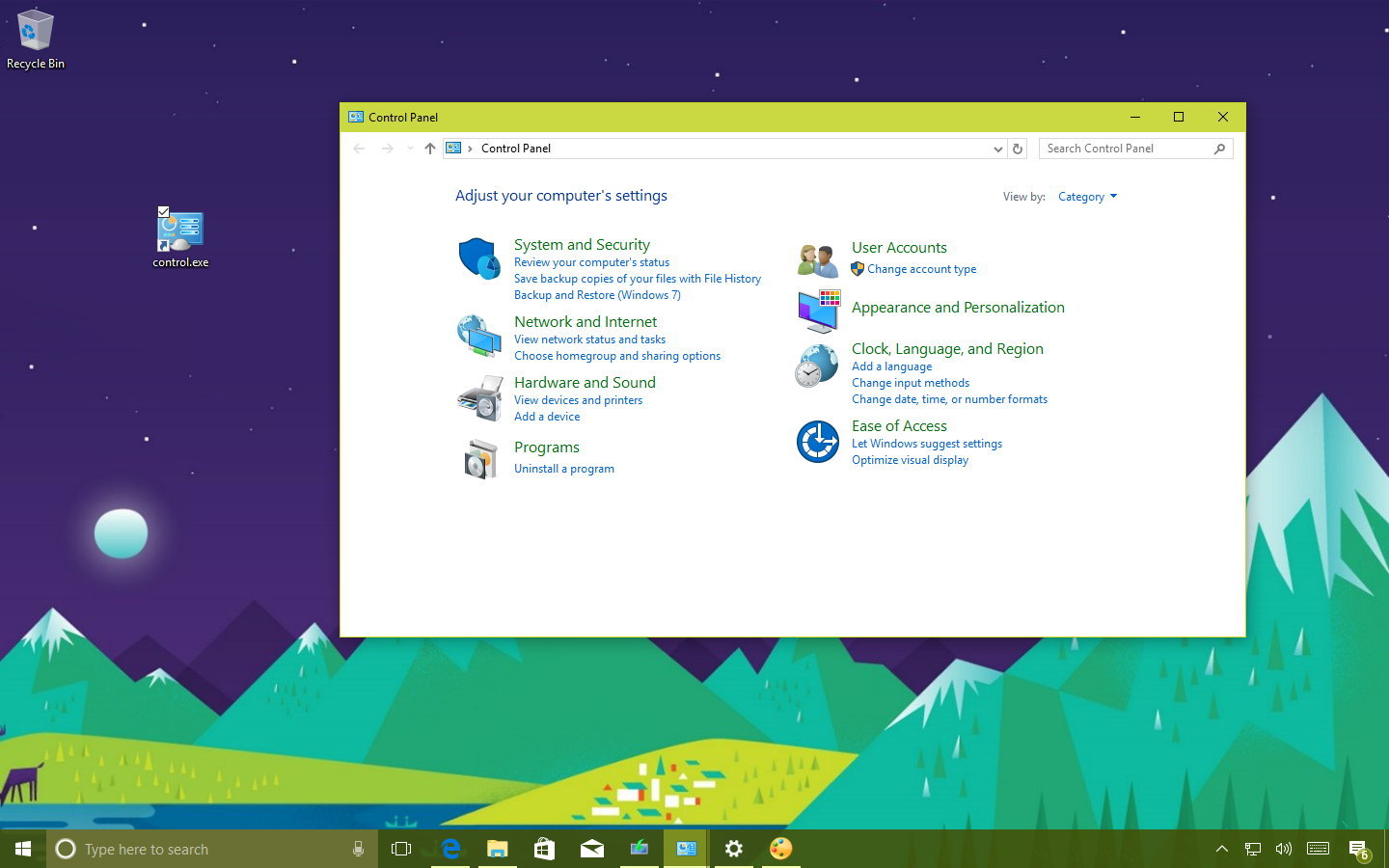Image resolution: width=1389 pixels, height=868 pixels.
Task: Open the Microsoft Edge taskbar icon
Action: pyautogui.click(x=449, y=849)
